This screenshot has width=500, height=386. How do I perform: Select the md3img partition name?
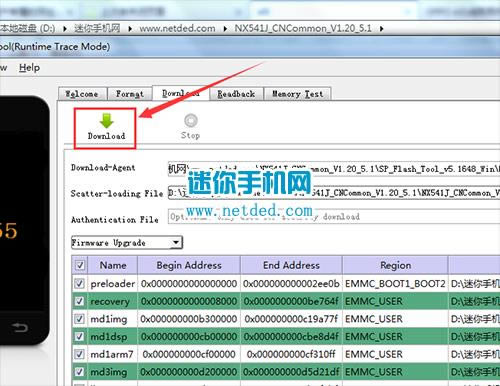[x=109, y=372]
